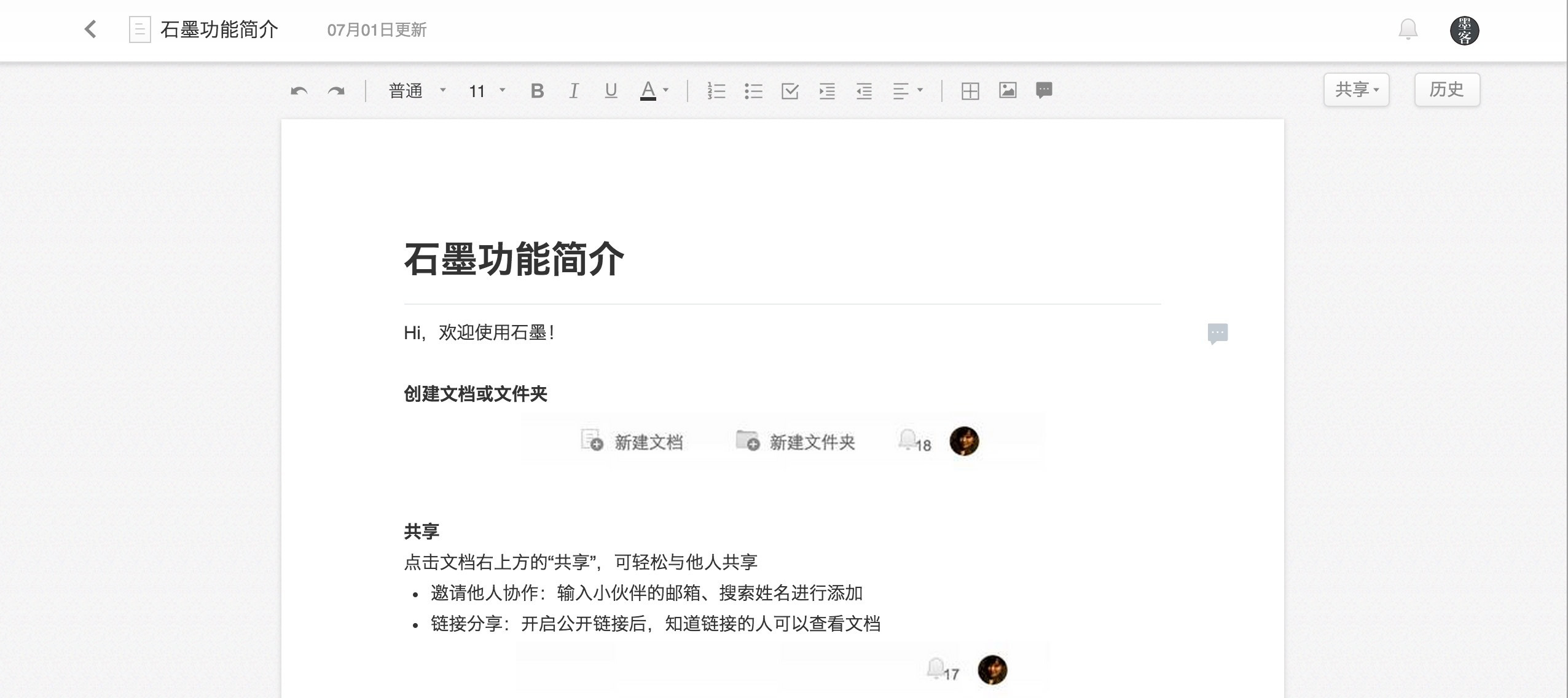The image size is (1568, 698).
Task: Add a comment from toolbar
Action: pos(1044,90)
